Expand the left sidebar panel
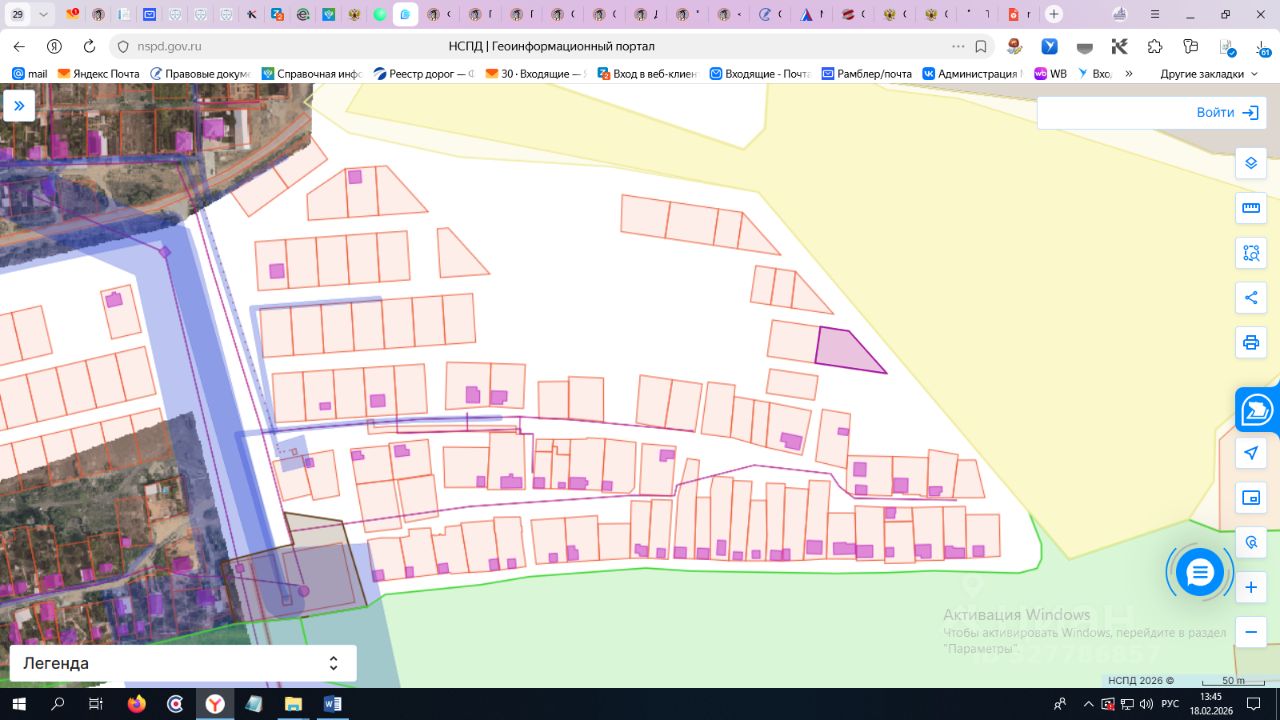 [19, 106]
